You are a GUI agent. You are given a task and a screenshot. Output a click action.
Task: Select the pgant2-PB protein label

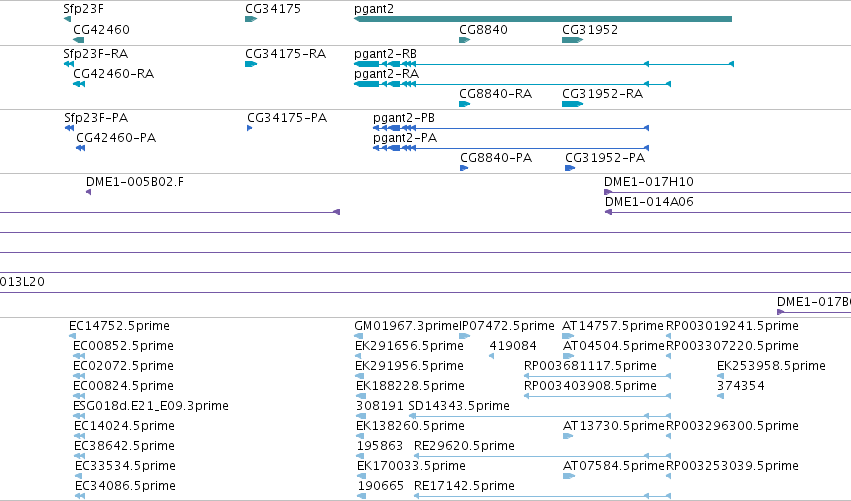click(404, 118)
